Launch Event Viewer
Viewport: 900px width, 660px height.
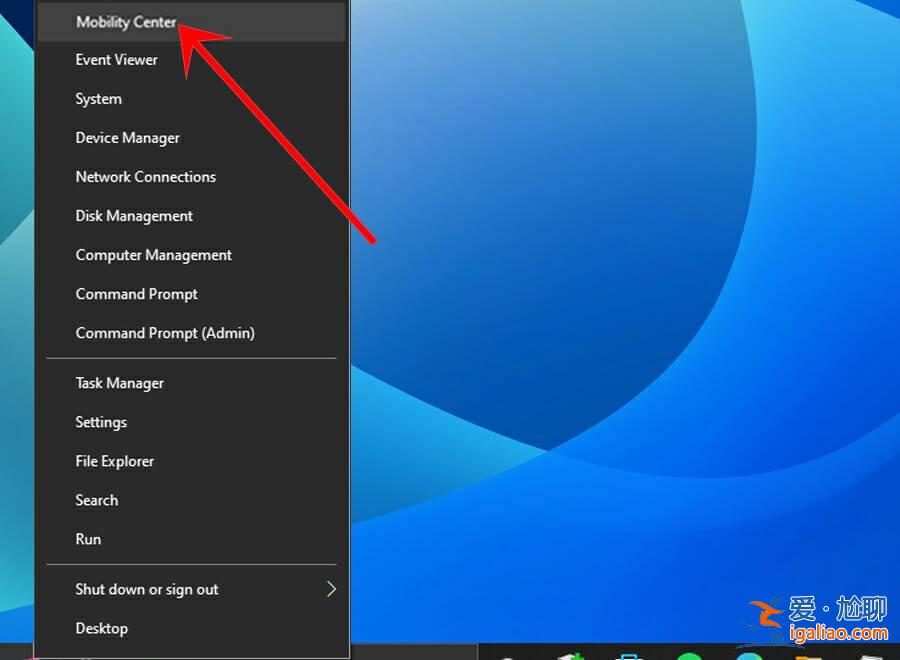(x=116, y=60)
